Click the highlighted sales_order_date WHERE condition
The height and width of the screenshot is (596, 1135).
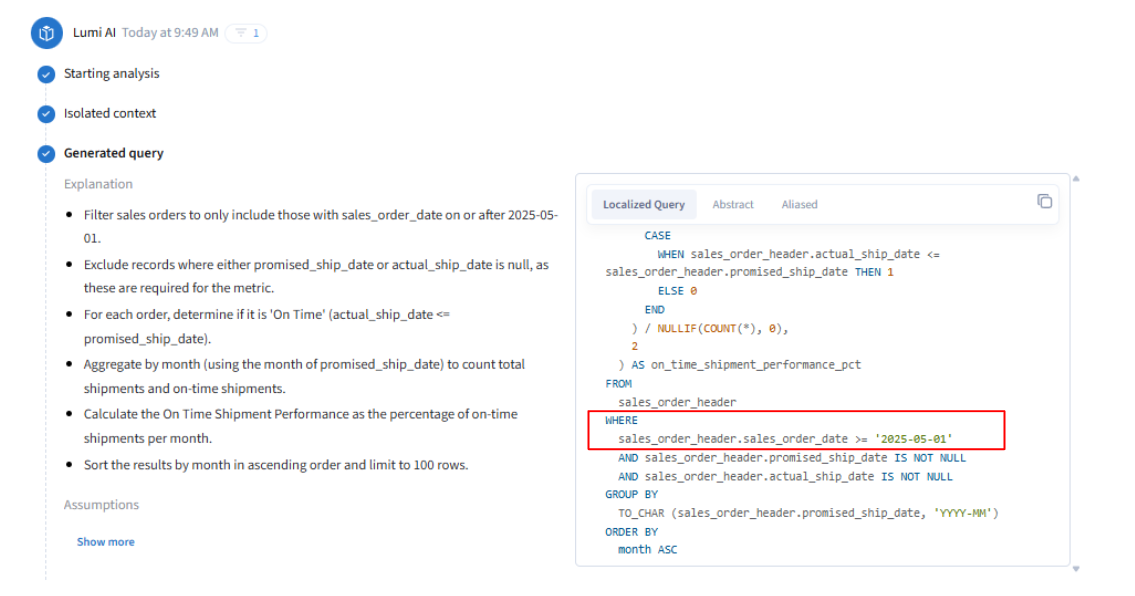tap(785, 439)
